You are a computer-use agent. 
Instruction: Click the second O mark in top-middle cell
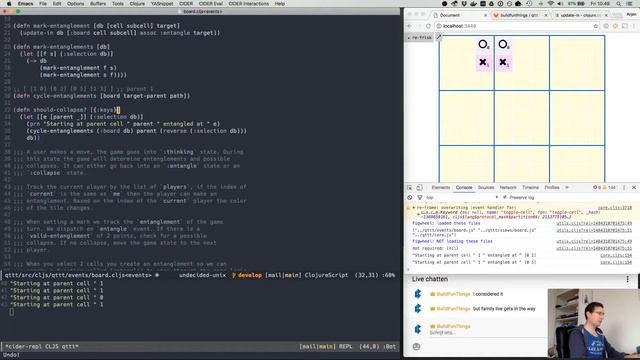tap(504, 44)
